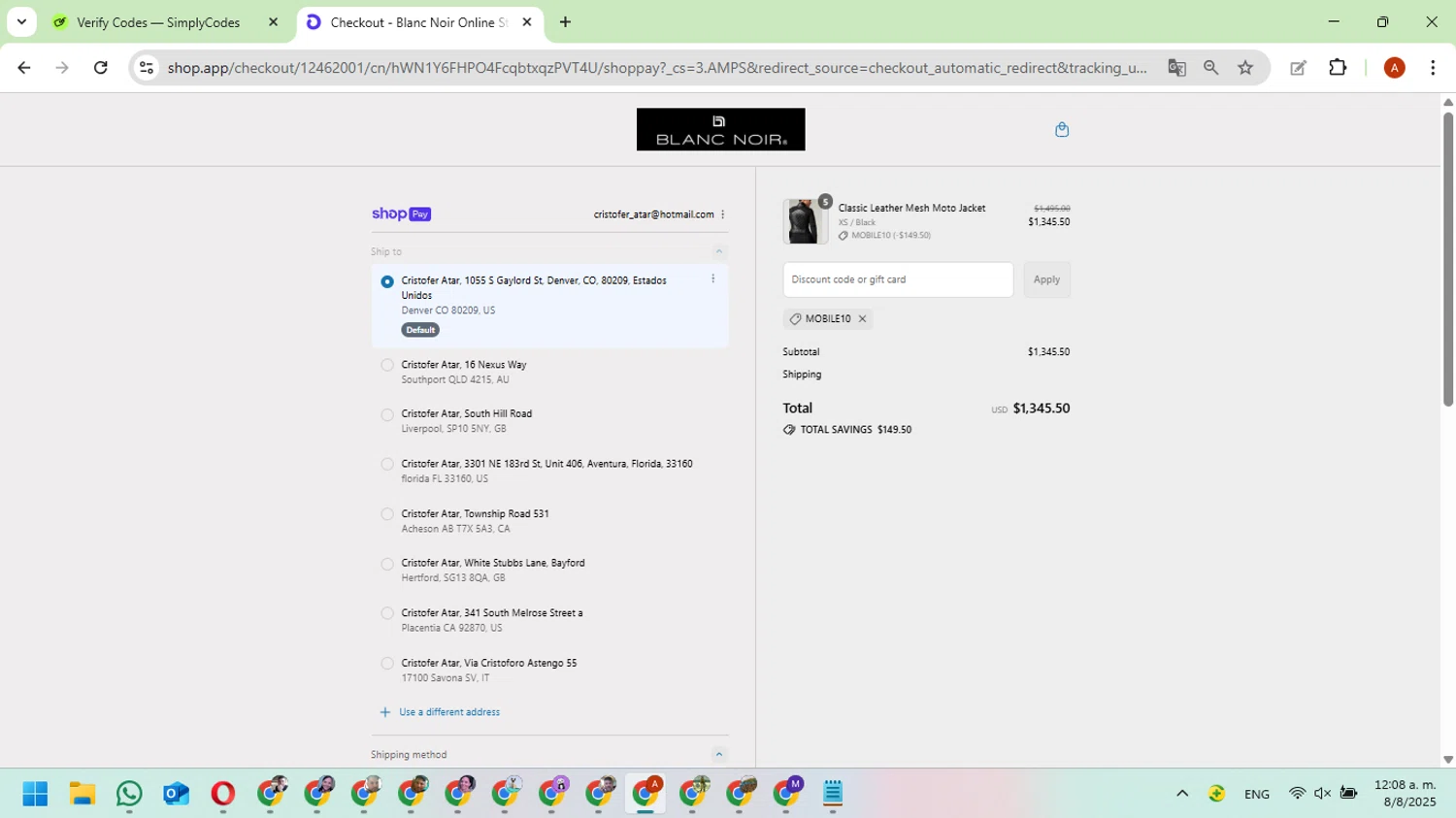Open Chrome profile avatar A
Image resolution: width=1456 pixels, height=818 pixels.
[1394, 68]
